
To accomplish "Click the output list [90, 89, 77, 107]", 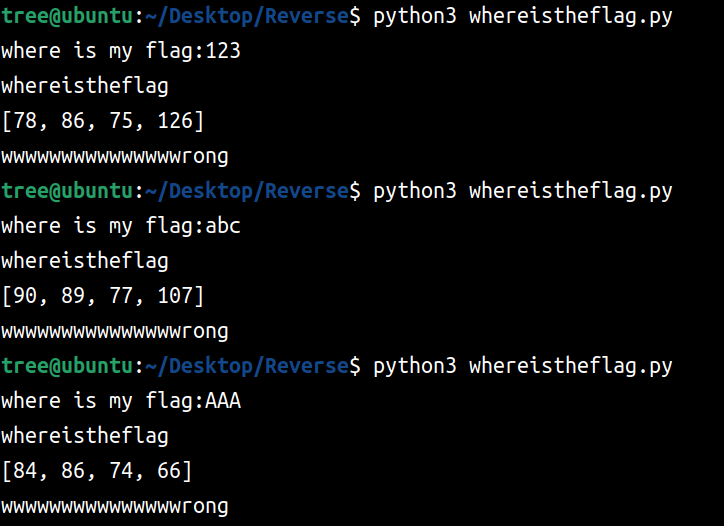I will click(103, 296).
